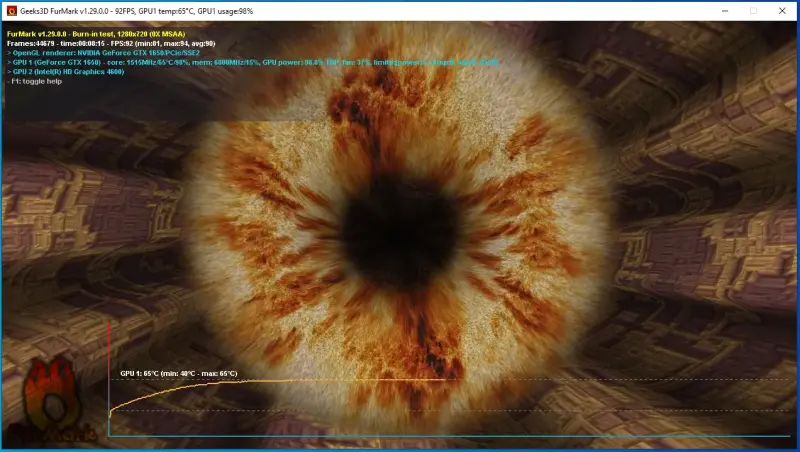Image resolution: width=800 pixels, height=452 pixels.
Task: Click the FurMark app icon in title bar
Action: click(x=11, y=10)
